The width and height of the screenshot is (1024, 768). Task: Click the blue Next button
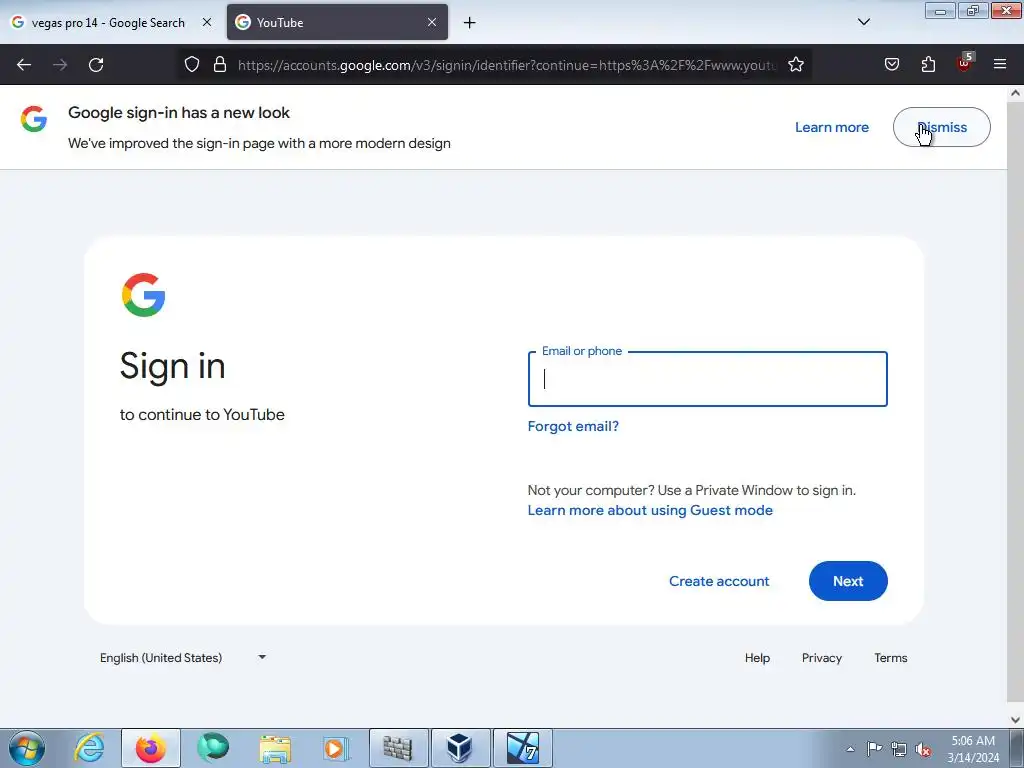pos(848,581)
